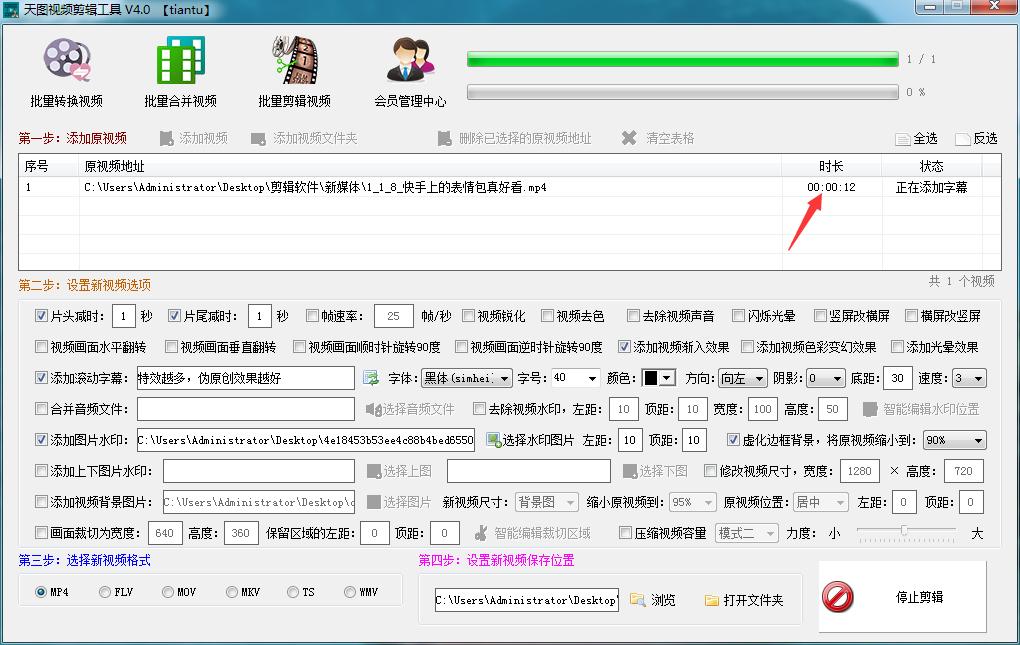This screenshot has width=1020, height=645.
Task: Click the 智能编辑裁切区域 icon
Action: pos(481,533)
